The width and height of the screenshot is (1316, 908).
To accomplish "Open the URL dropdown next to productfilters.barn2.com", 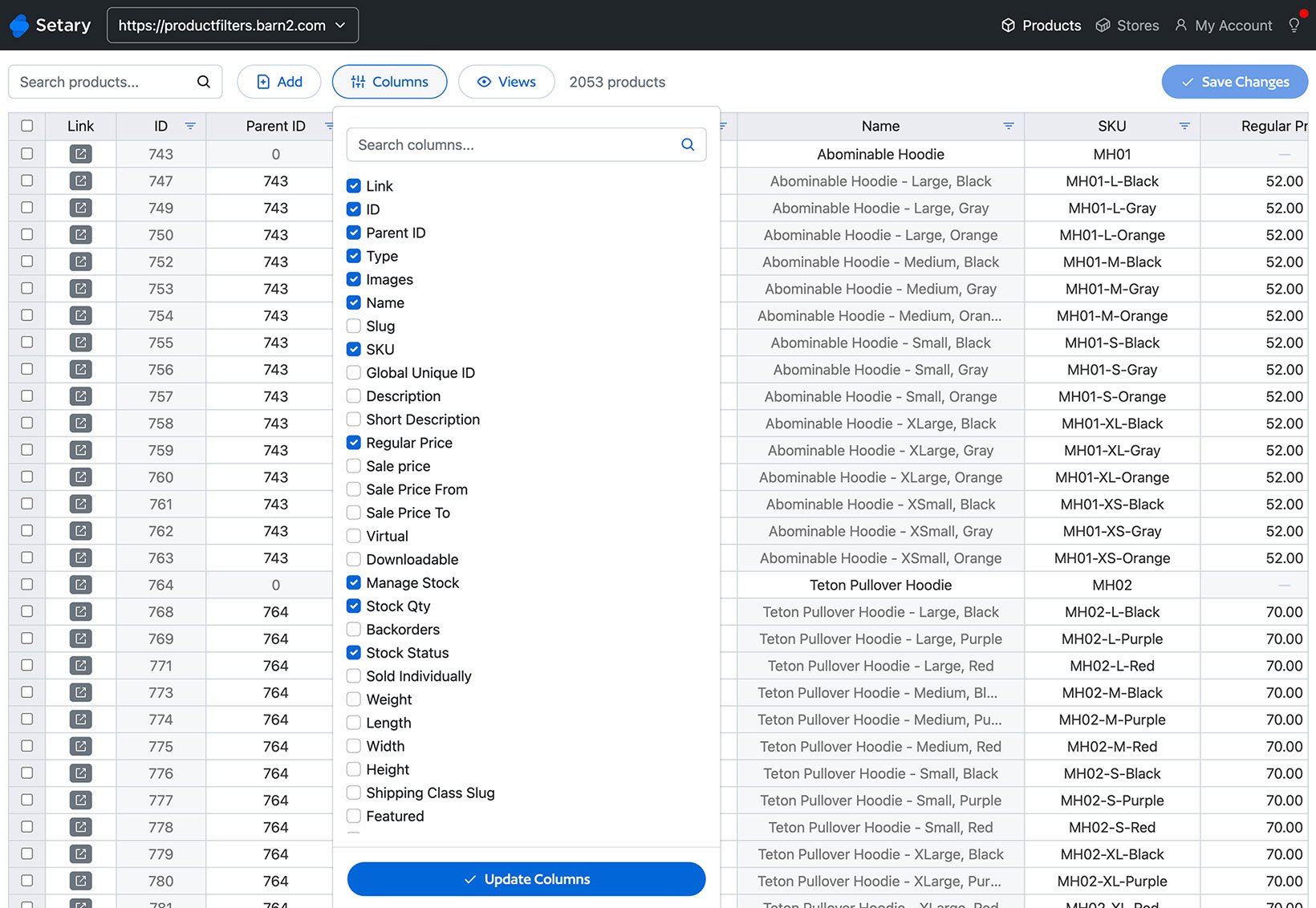I will coord(340,25).
